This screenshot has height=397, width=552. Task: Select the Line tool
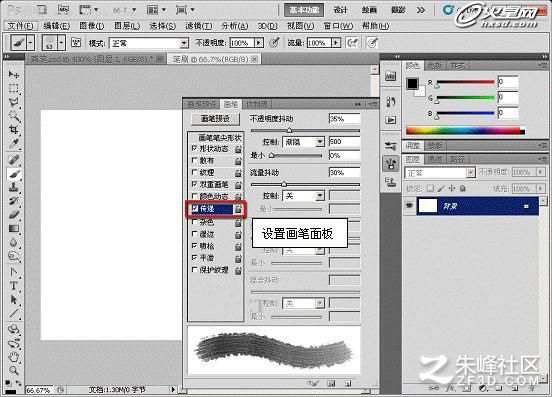(13, 313)
